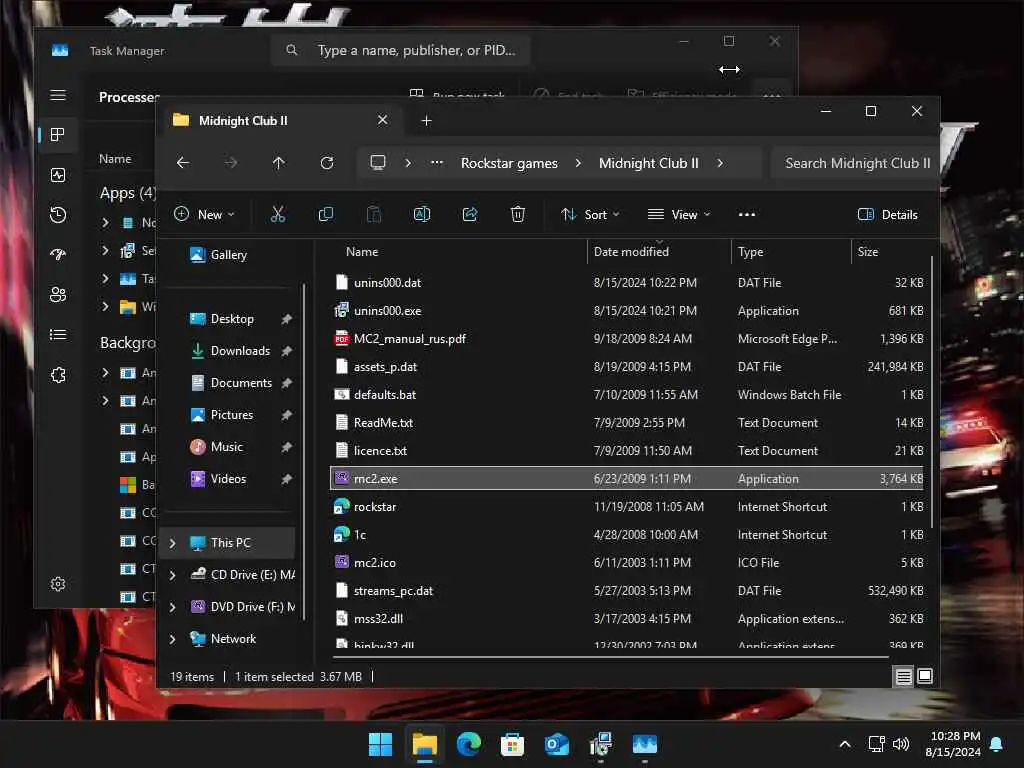The width and height of the screenshot is (1024, 768).
Task: Click the Windows Start button
Action: pyautogui.click(x=380, y=744)
